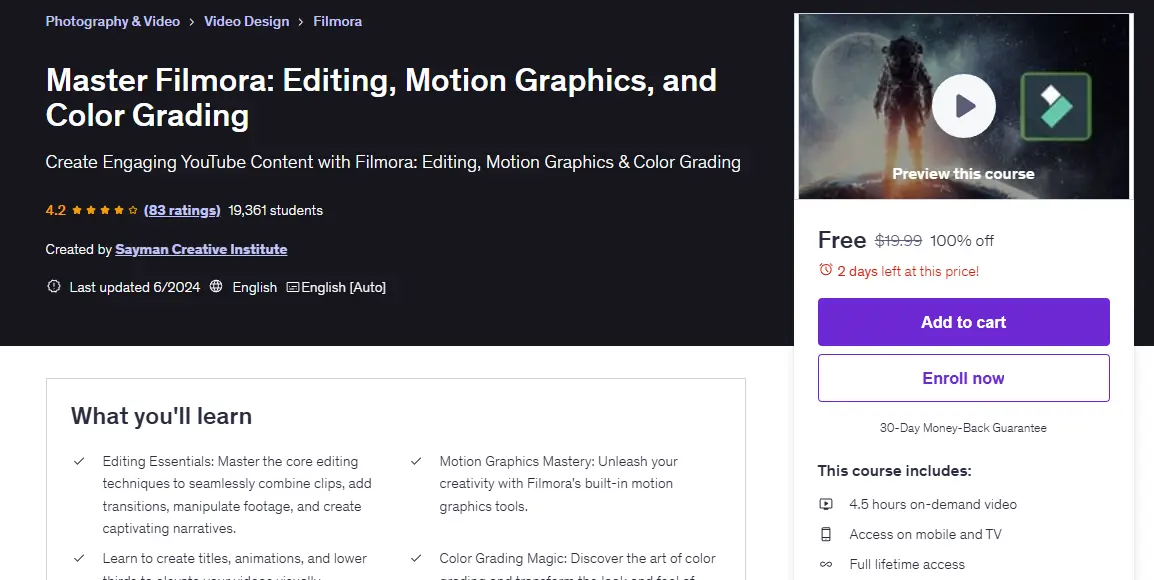Click the 4.2 rating number

55,211
